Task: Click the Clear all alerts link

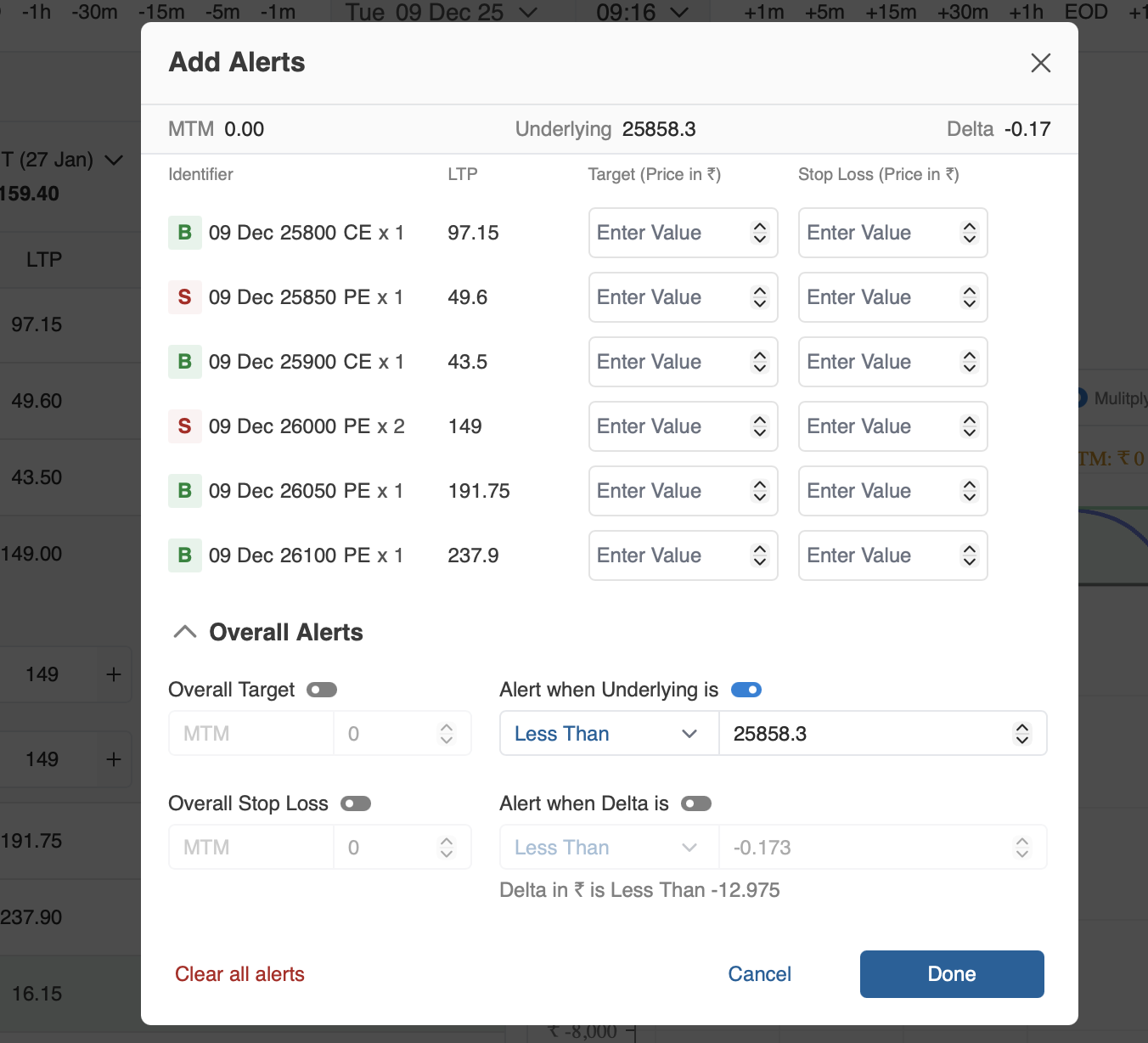Action: pyautogui.click(x=239, y=974)
